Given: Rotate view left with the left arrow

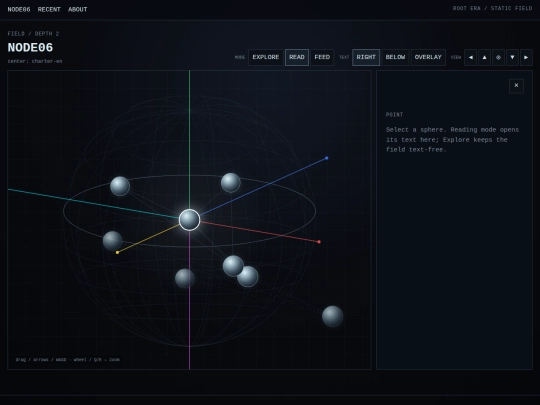Looking at the screenshot, I should point(470,58).
